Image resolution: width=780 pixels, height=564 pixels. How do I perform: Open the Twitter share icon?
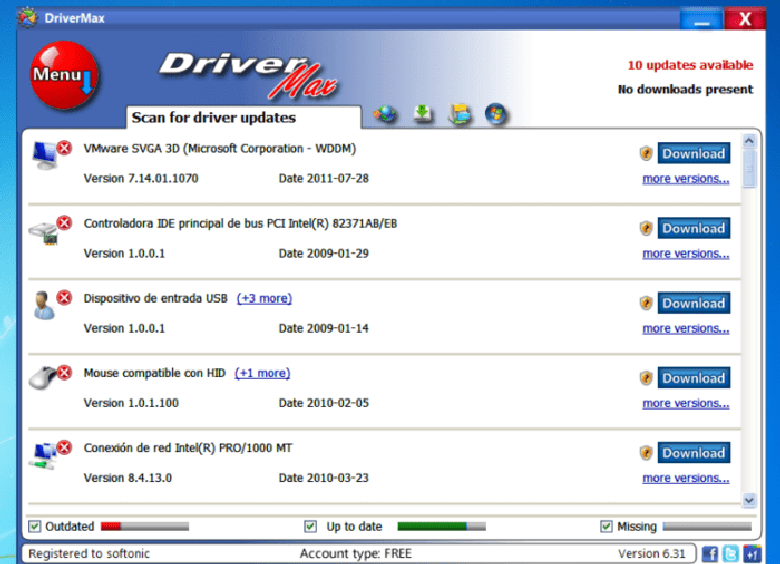731,554
